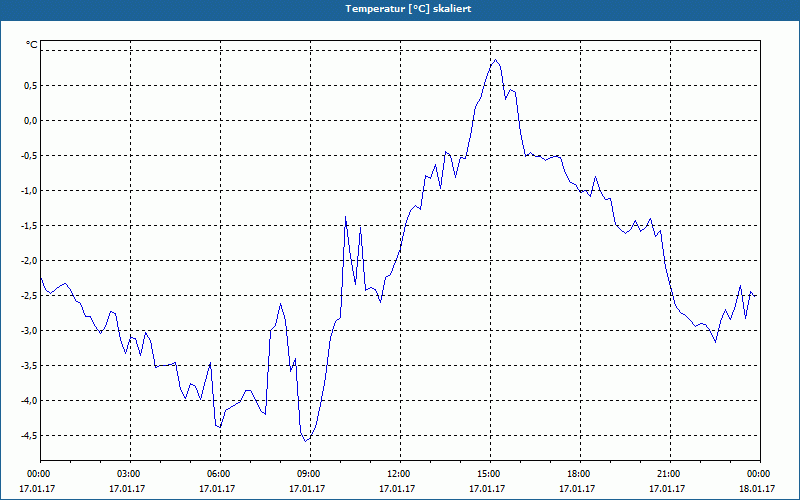Click the 17.01.17 date under 18:00
800x500 pixels.
578,489
